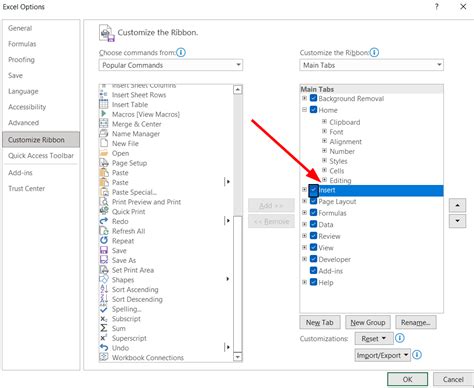Pick the Save As icon

[x=104, y=260]
